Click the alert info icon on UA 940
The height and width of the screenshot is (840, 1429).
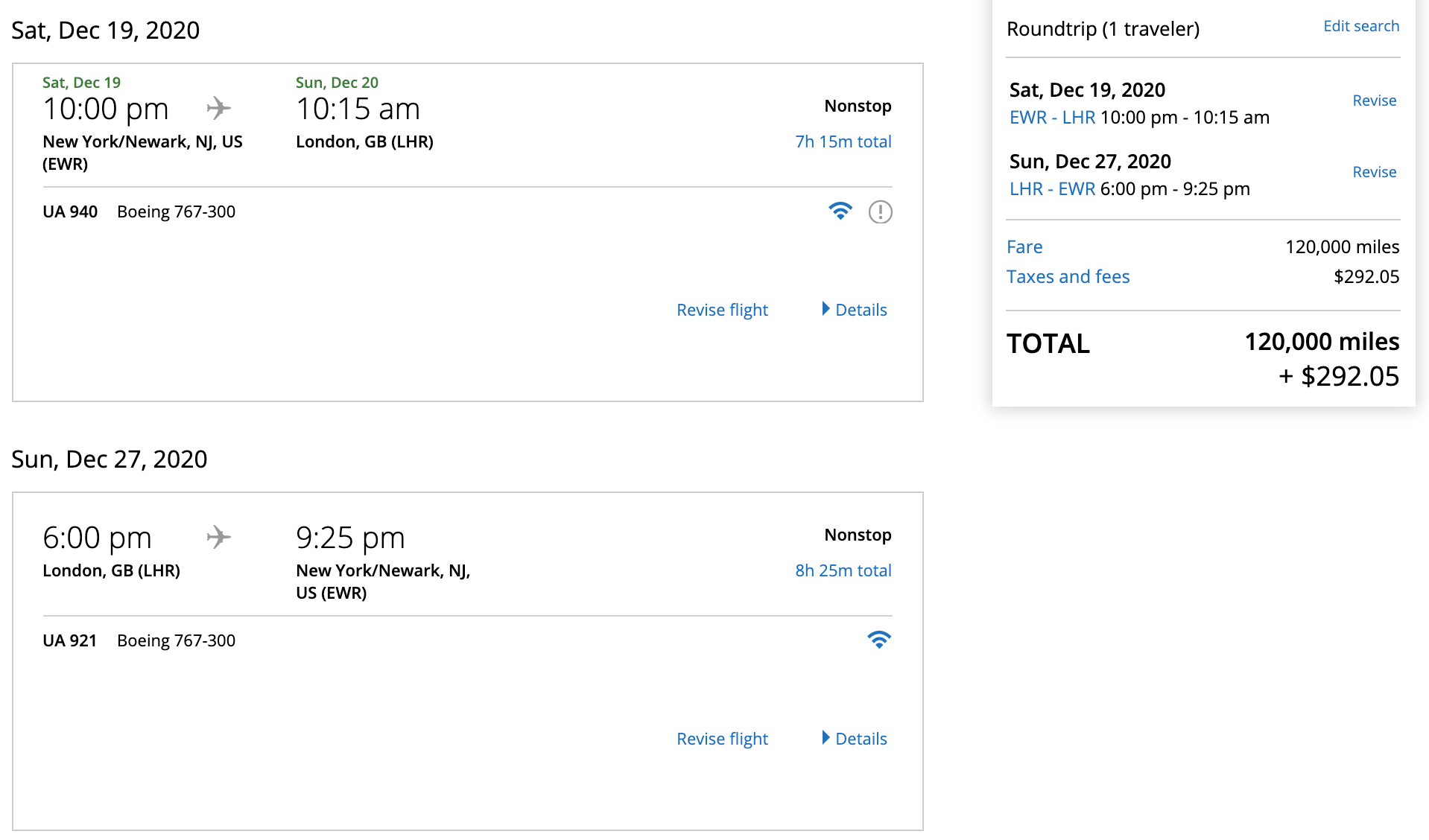880,212
